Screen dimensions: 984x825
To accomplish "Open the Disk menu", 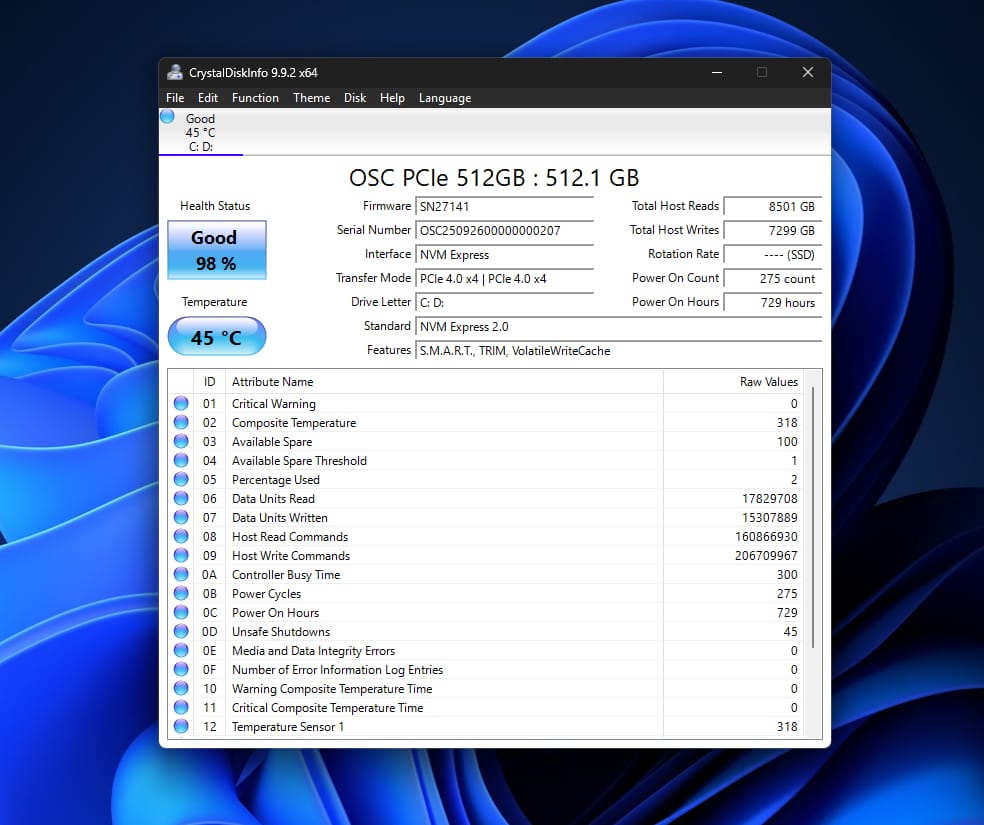I will (355, 98).
